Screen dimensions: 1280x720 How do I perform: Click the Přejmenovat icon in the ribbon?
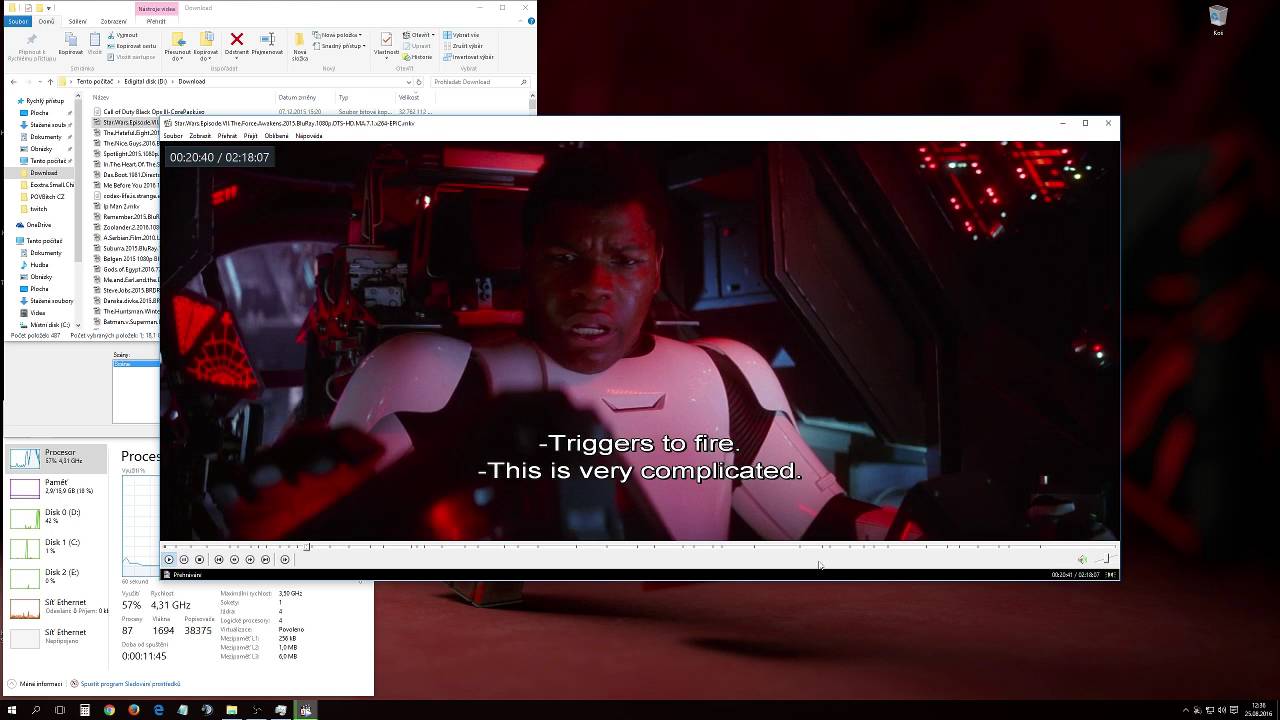point(267,44)
